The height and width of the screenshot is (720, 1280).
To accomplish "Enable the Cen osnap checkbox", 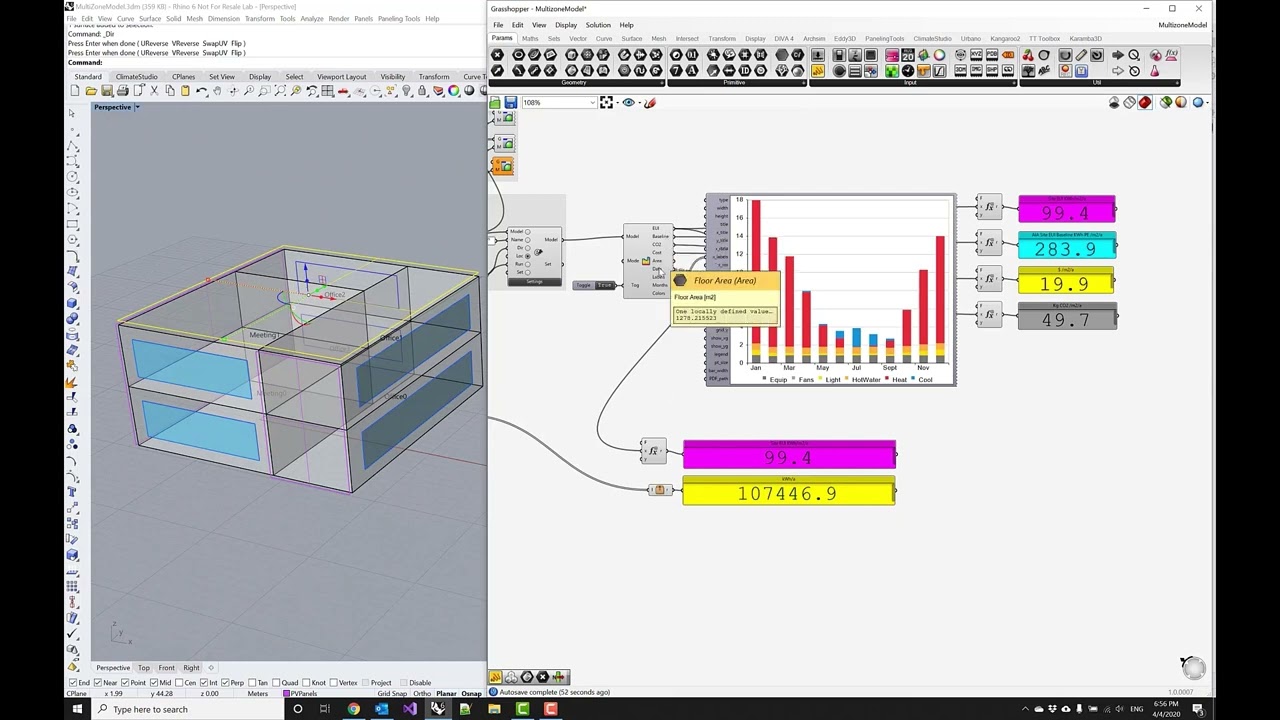I will [x=179, y=682].
